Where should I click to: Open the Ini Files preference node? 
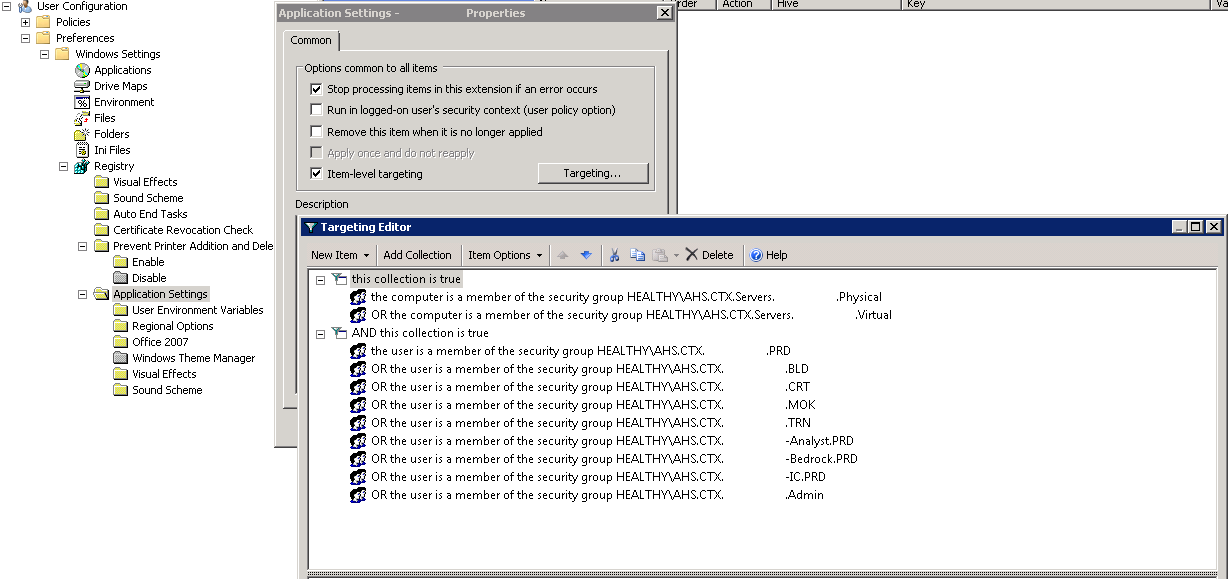coord(112,150)
